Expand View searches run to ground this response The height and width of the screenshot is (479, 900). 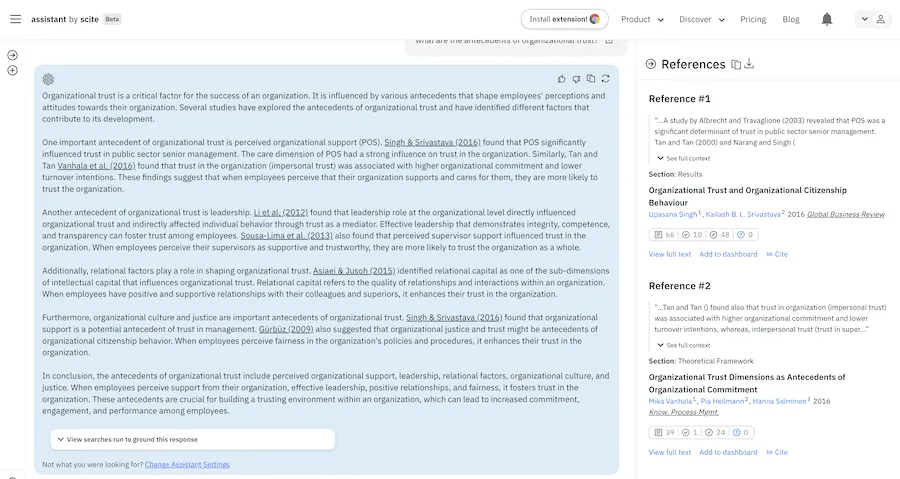tap(192, 439)
